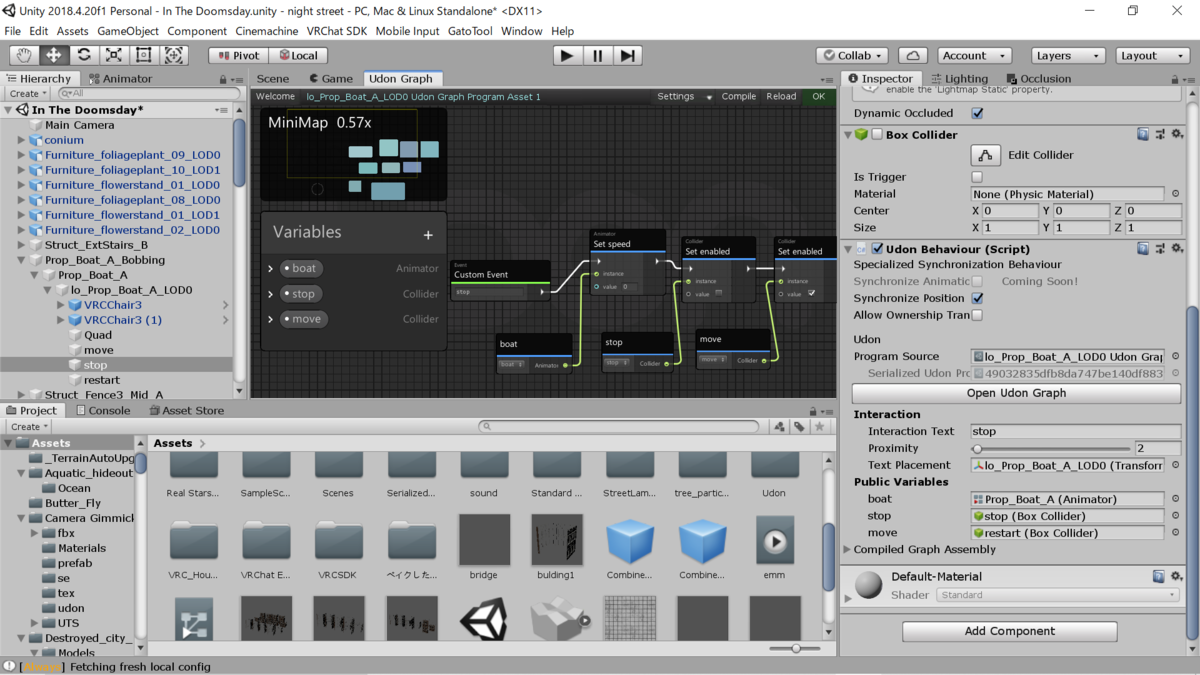
Task: Click Compile in Udon Graph toolbar
Action: click(x=739, y=96)
